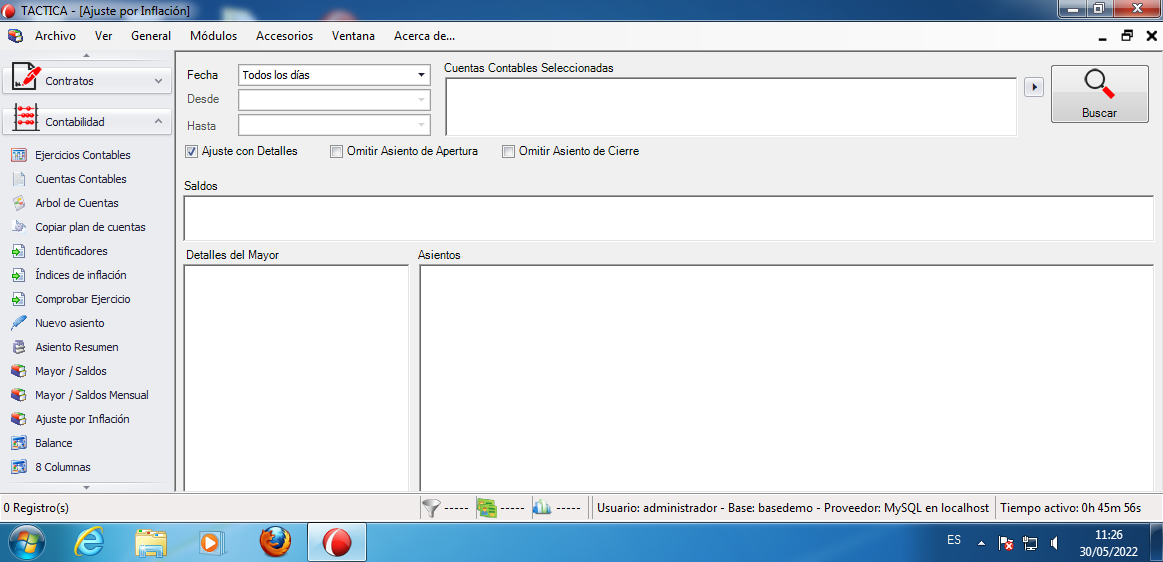This screenshot has width=1163, height=562.
Task: Click the Copiar plan de cuentas icon
Action: point(19,227)
